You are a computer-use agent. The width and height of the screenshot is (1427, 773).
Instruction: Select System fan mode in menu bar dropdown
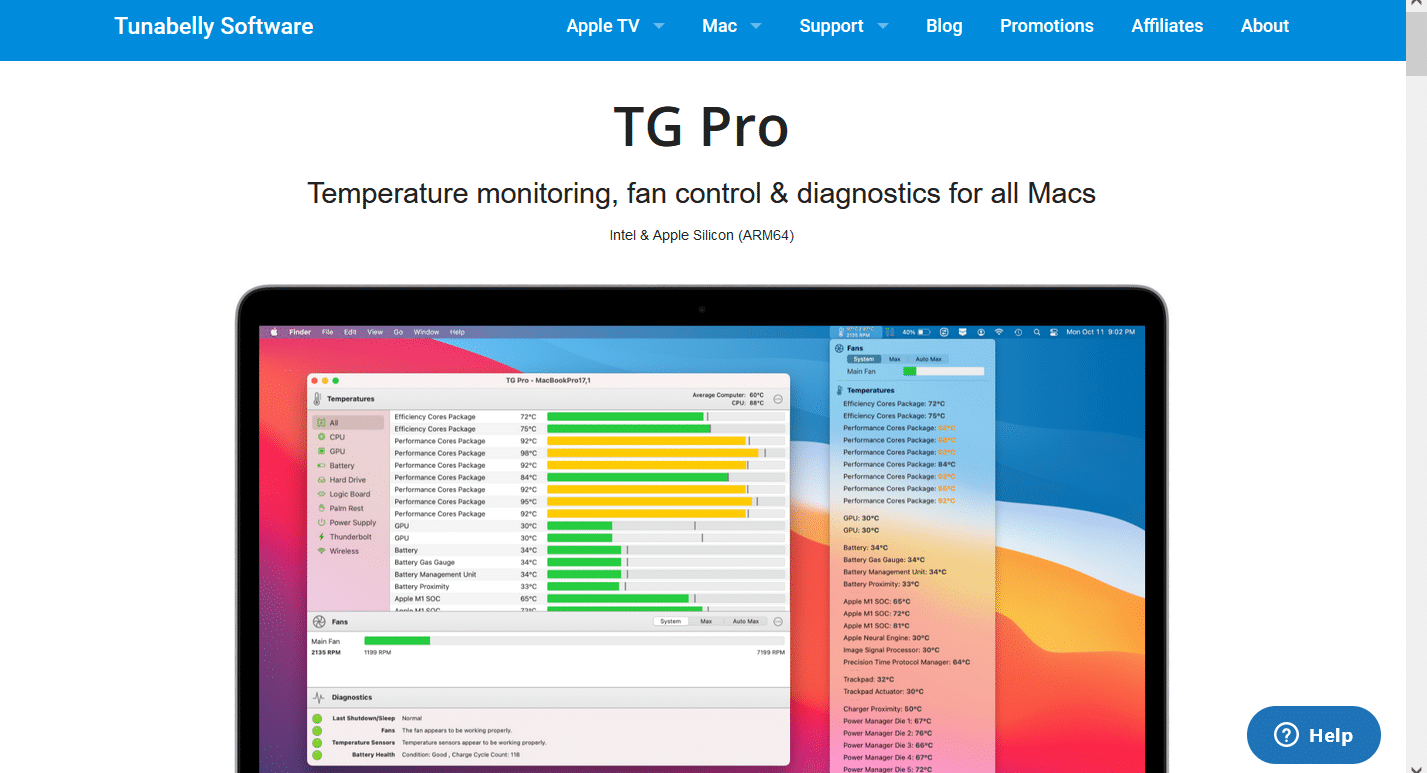[x=864, y=359]
